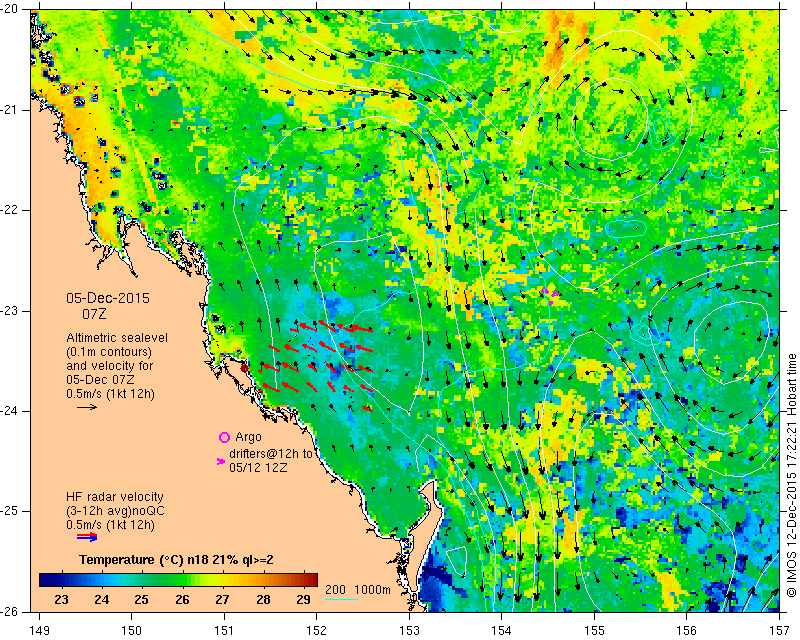The height and width of the screenshot is (640, 800).
Task: Click the date label 05-Dec-2015
Action: [x=108, y=298]
